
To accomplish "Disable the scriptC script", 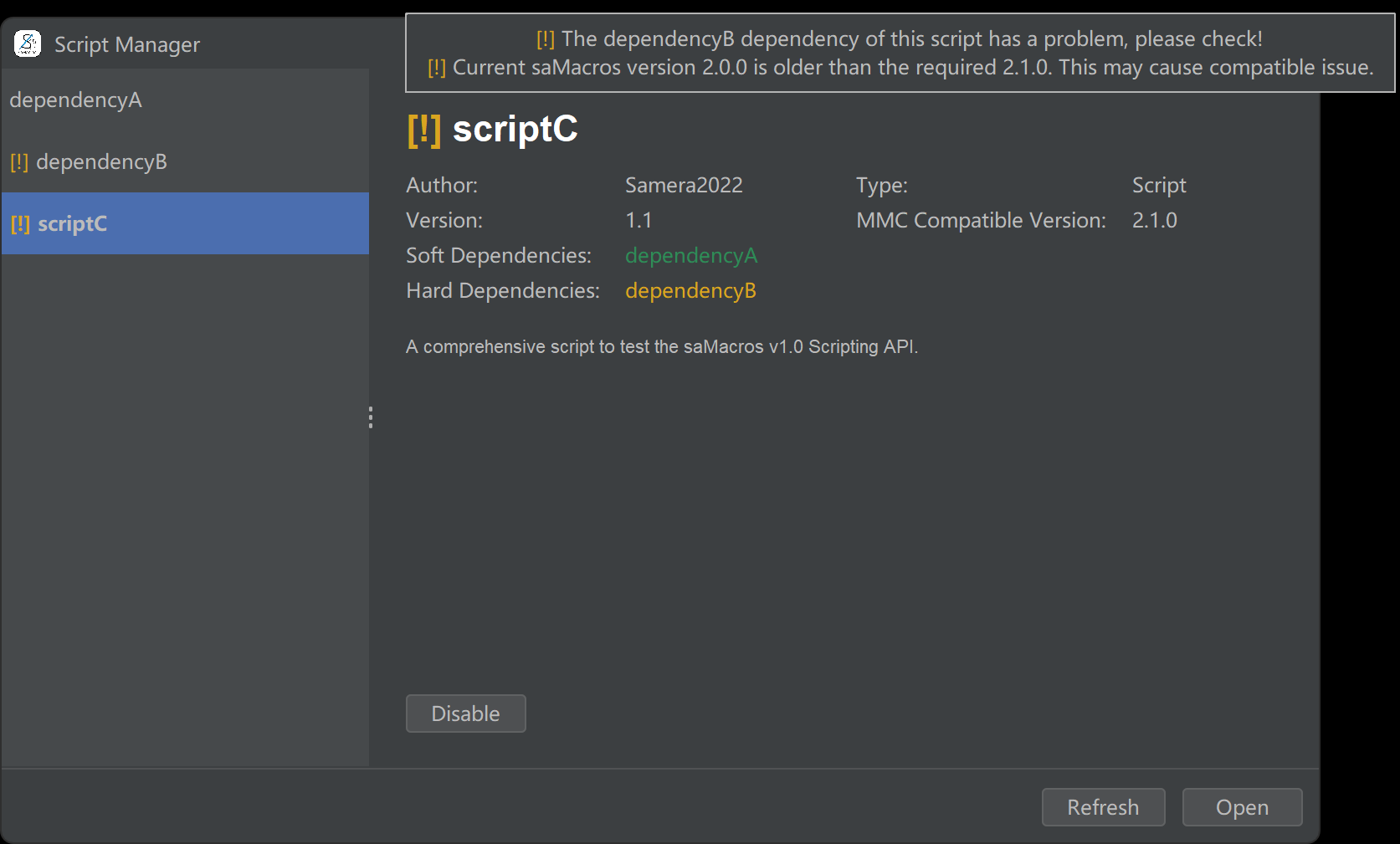I will [465, 714].
